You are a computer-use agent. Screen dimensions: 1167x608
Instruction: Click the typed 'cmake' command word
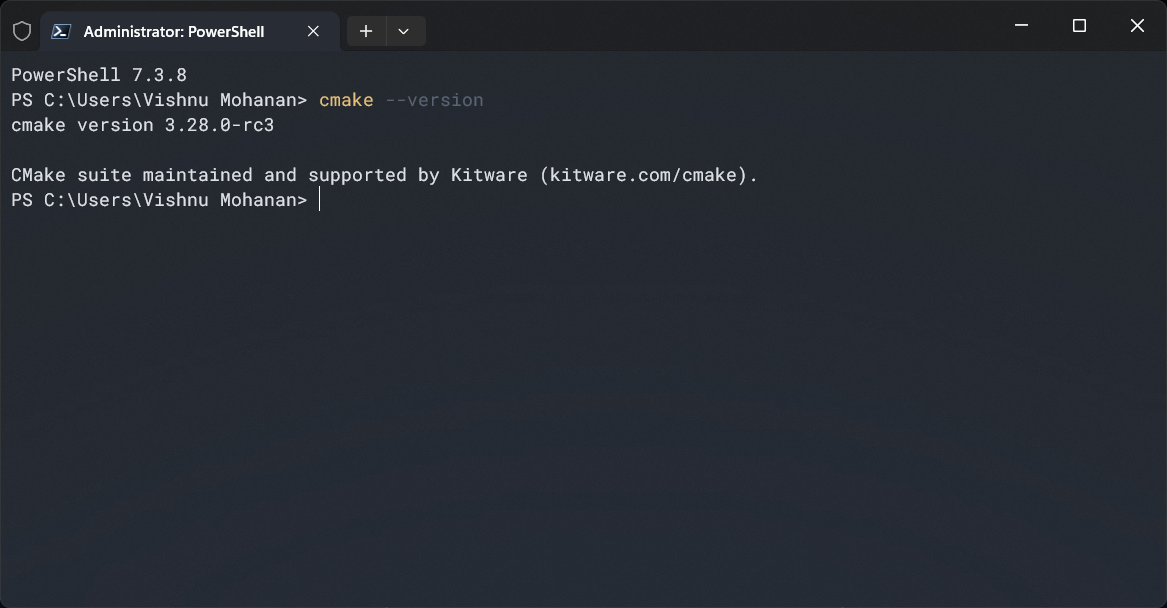point(346,100)
